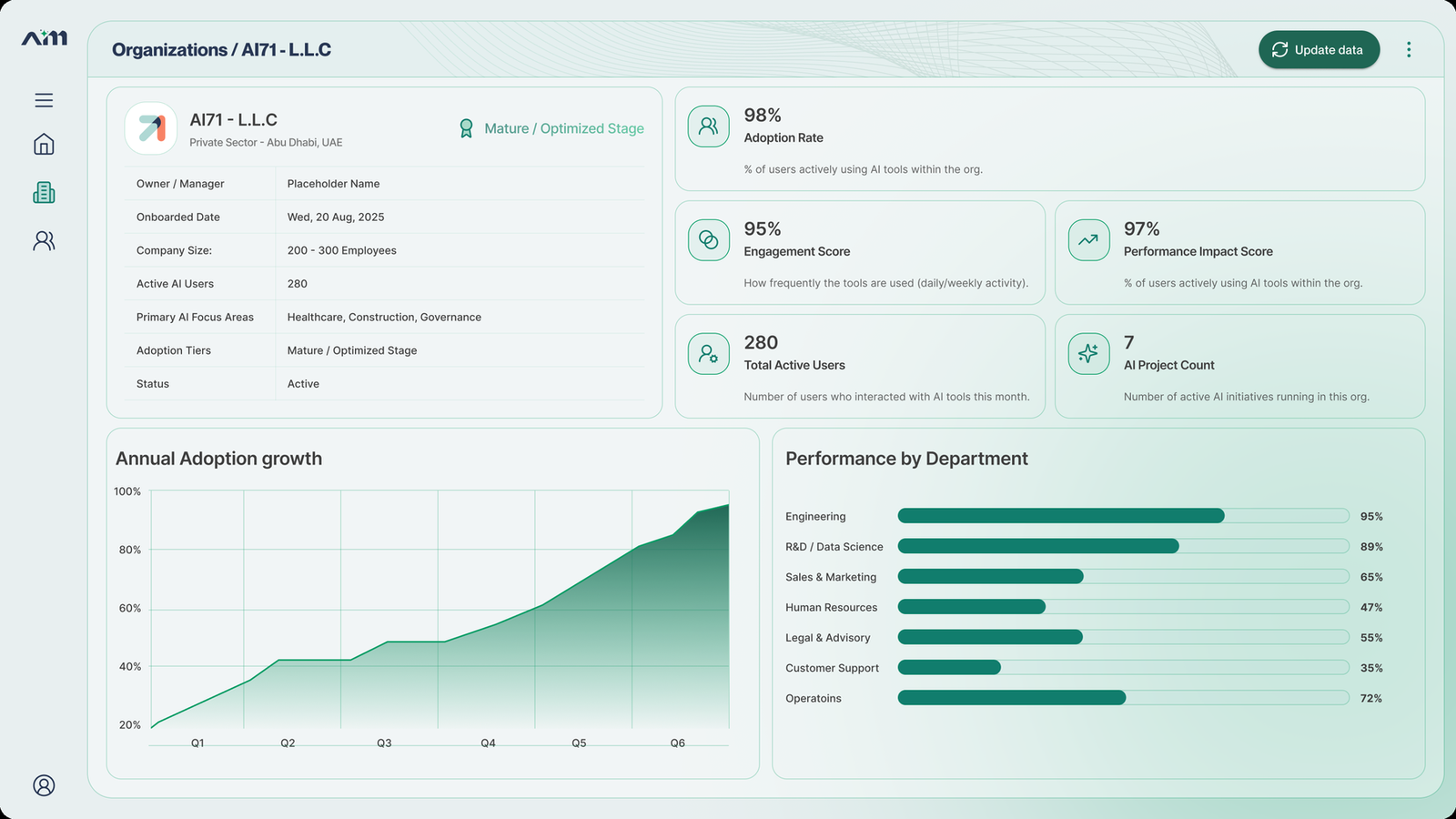Click the Q4 axis label
This screenshot has height=819, width=1456.
click(488, 743)
